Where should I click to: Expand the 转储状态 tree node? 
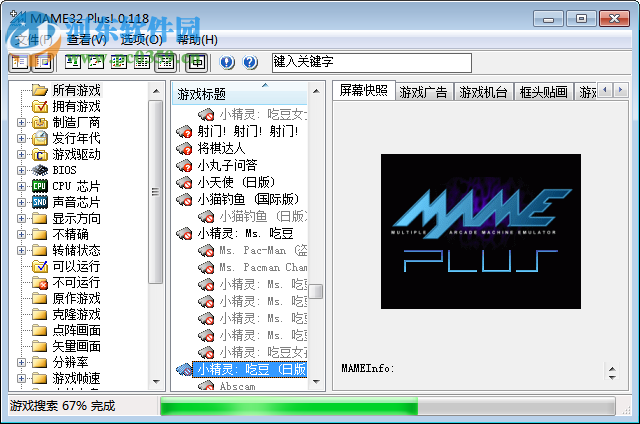(x=22, y=251)
